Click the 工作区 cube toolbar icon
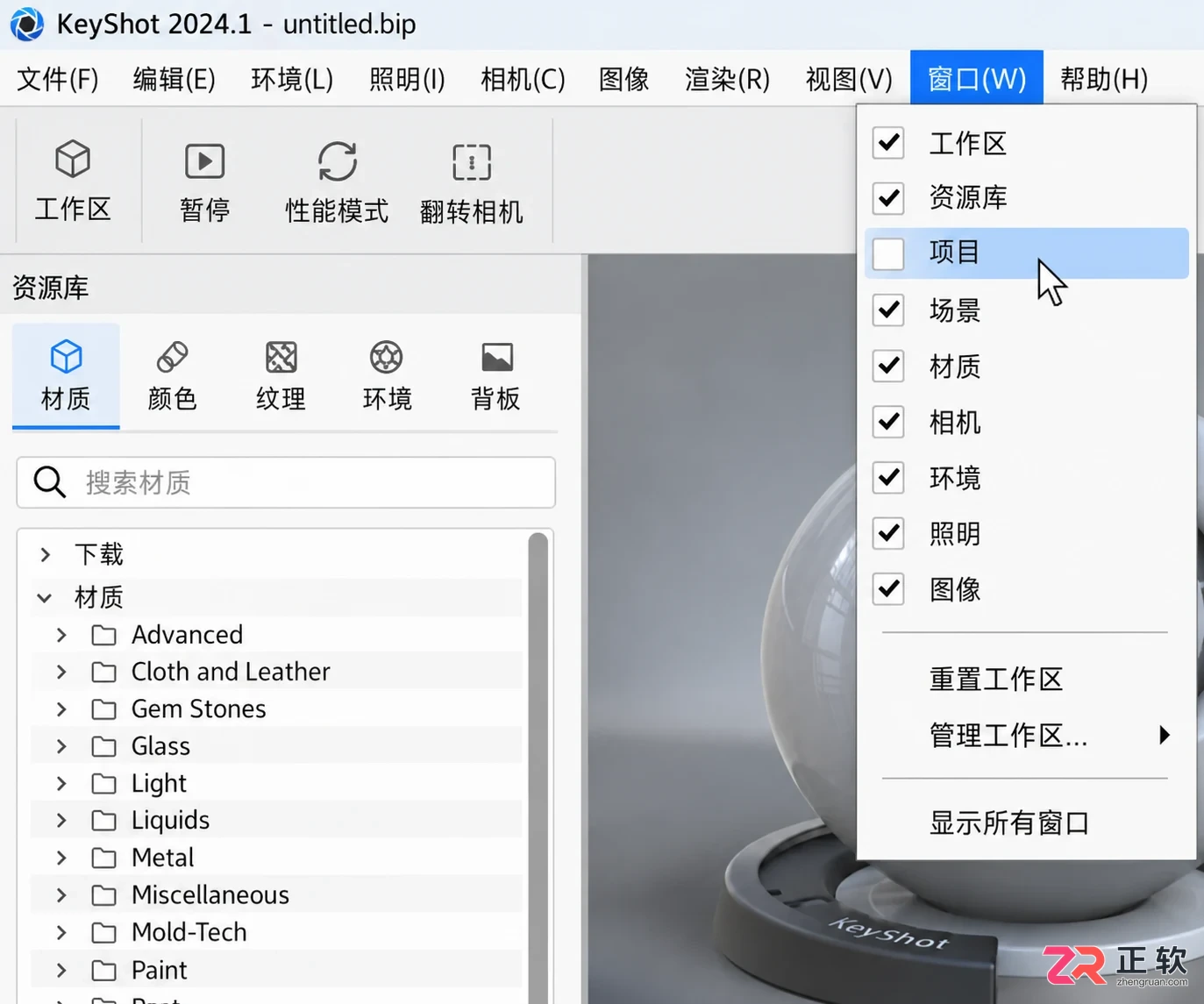1204x1004 pixels. pos(73,160)
